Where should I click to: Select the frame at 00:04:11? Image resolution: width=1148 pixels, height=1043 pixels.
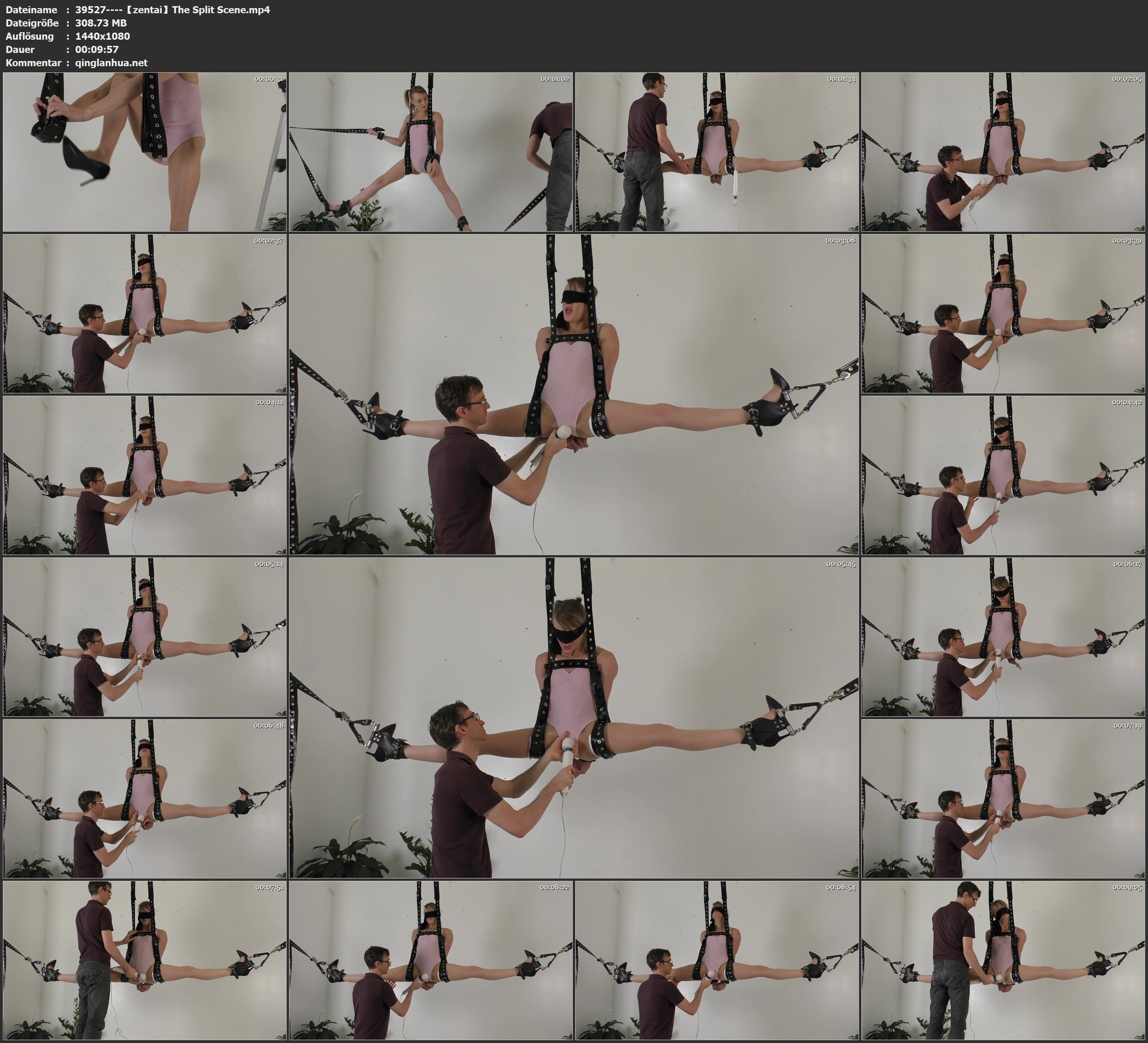[x=145, y=475]
